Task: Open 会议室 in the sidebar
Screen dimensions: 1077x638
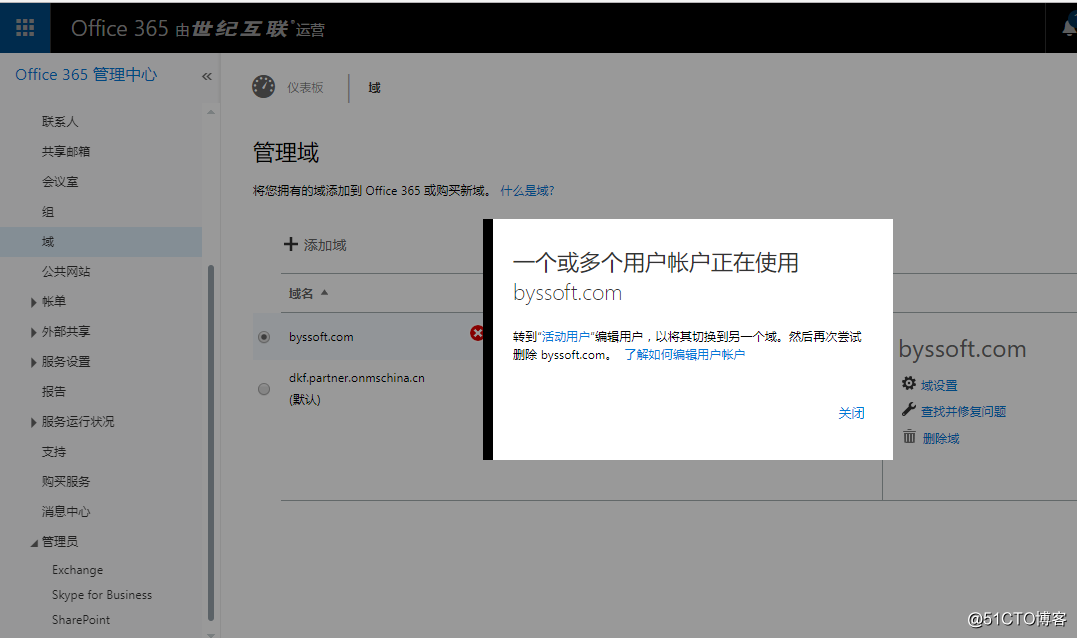Action: [x=60, y=182]
